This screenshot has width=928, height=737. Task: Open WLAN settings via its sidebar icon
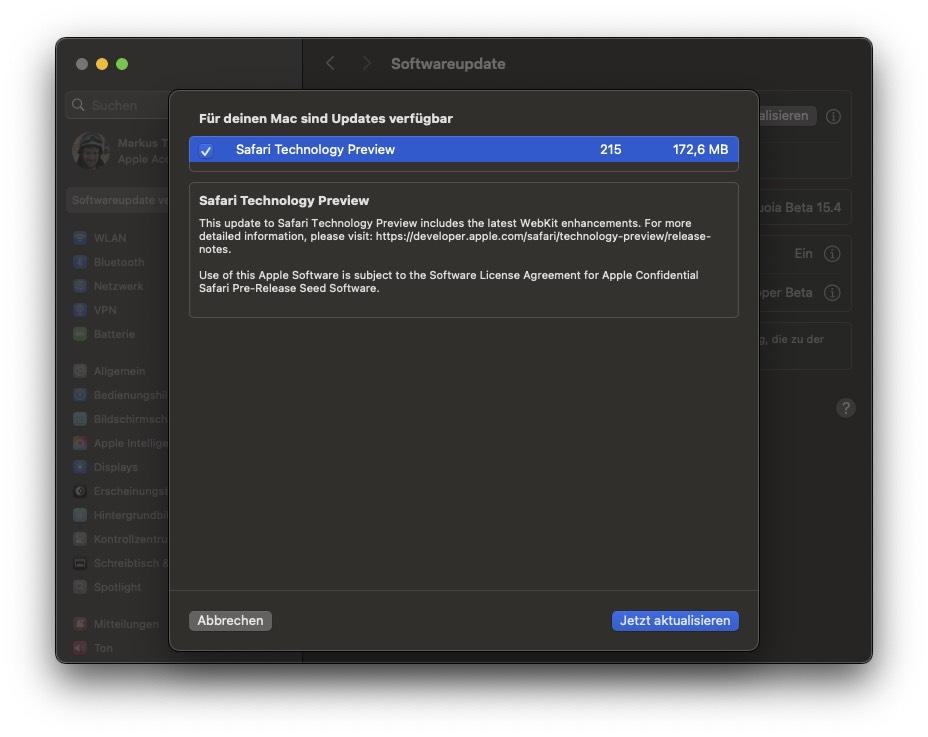click(x=80, y=238)
